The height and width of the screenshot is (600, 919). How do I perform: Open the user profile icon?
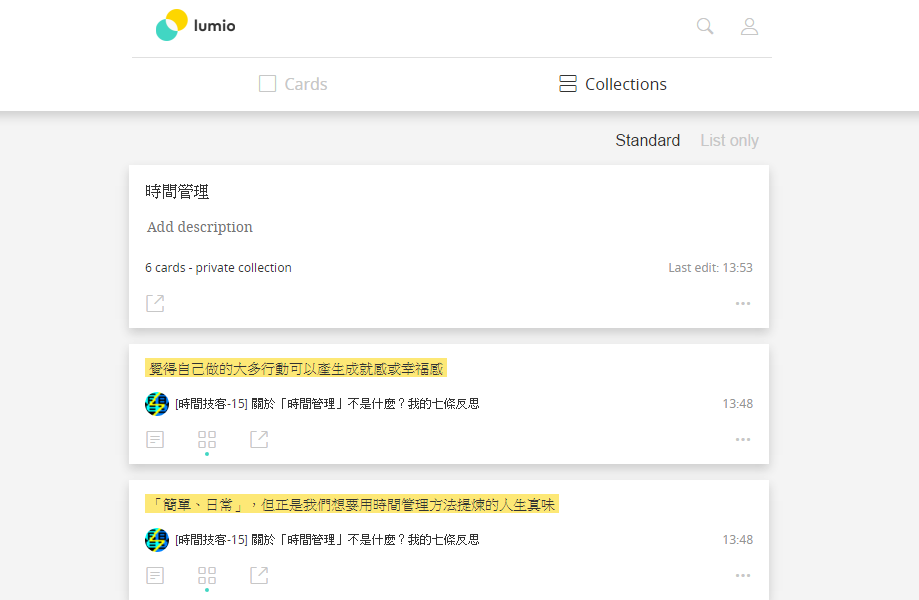pos(749,26)
